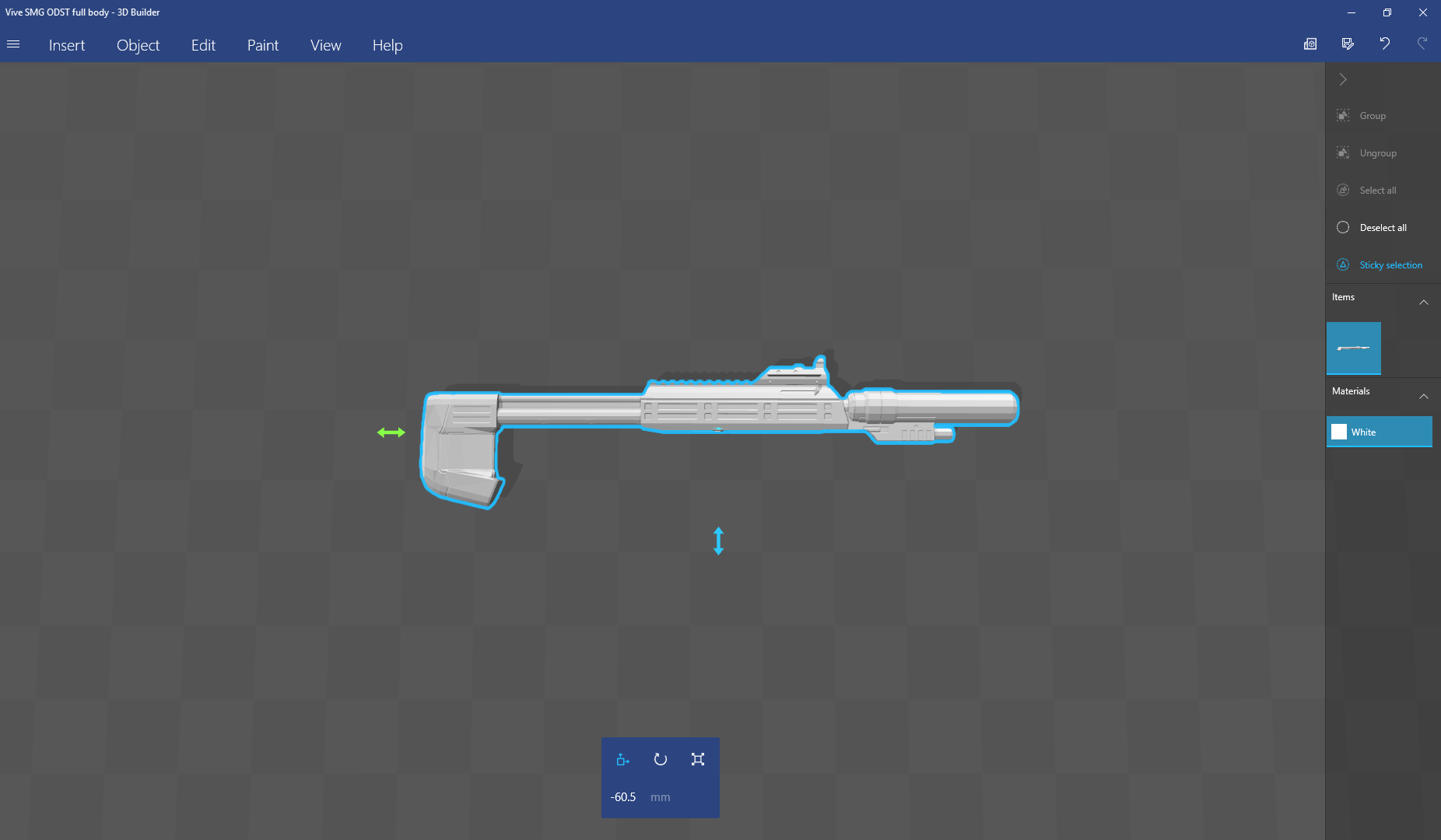Screen dimensions: 1441x840
Task: Click the Ungroup icon in side panel
Action: point(1343,153)
